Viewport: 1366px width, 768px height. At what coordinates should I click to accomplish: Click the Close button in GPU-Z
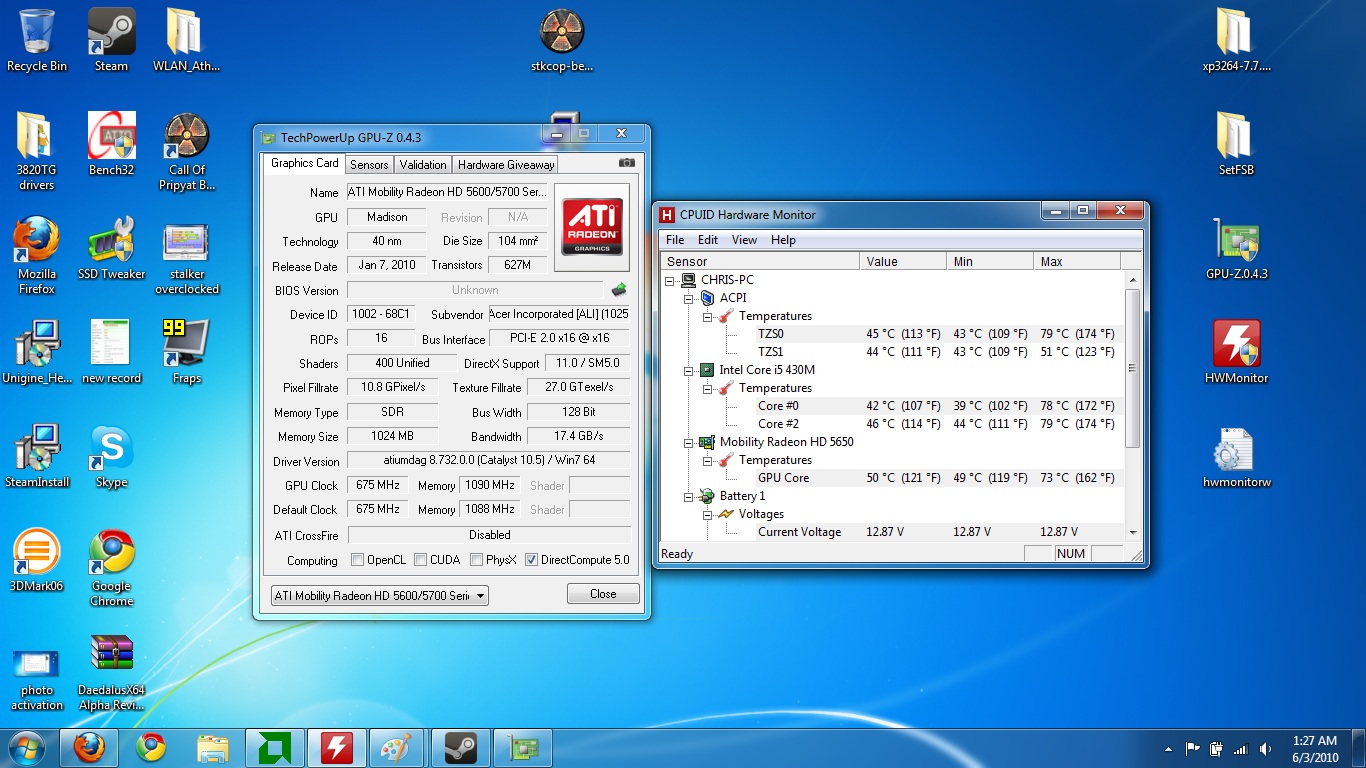603,594
